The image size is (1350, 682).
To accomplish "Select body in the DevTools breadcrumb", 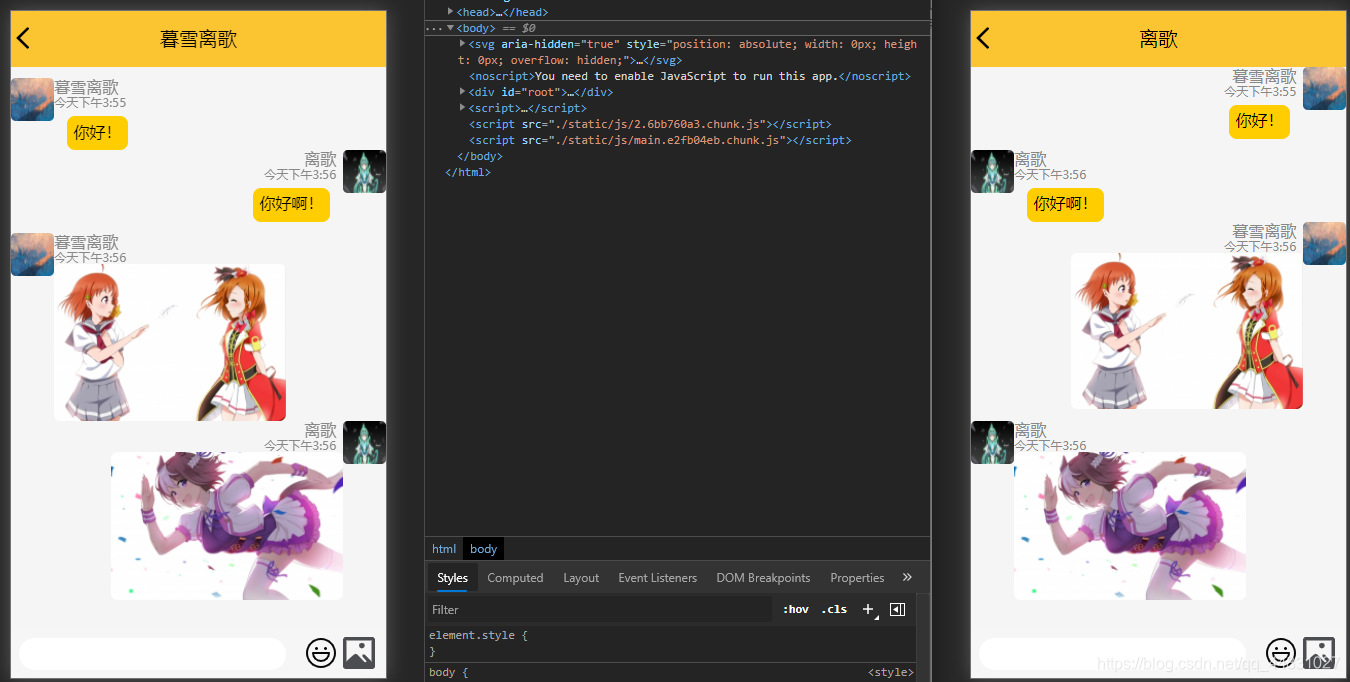I will point(484,549).
